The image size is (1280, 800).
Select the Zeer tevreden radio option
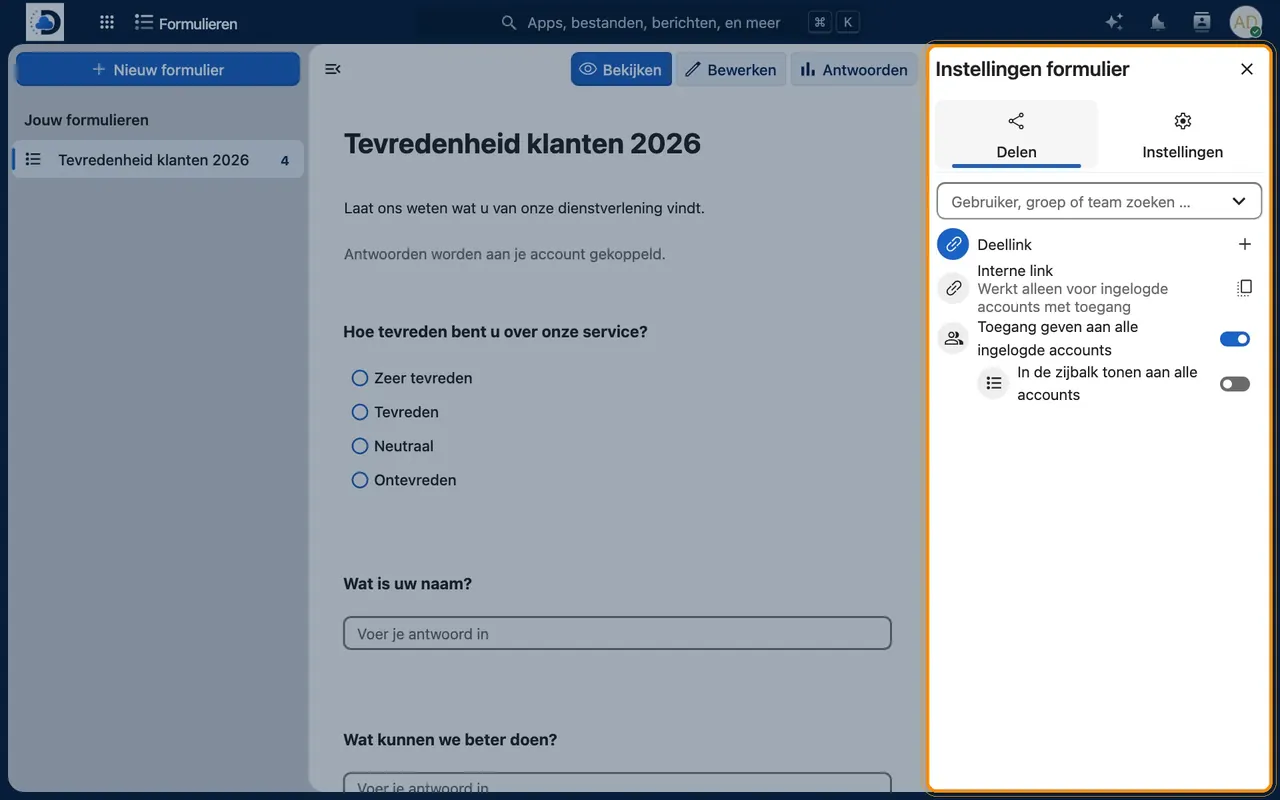pos(360,378)
